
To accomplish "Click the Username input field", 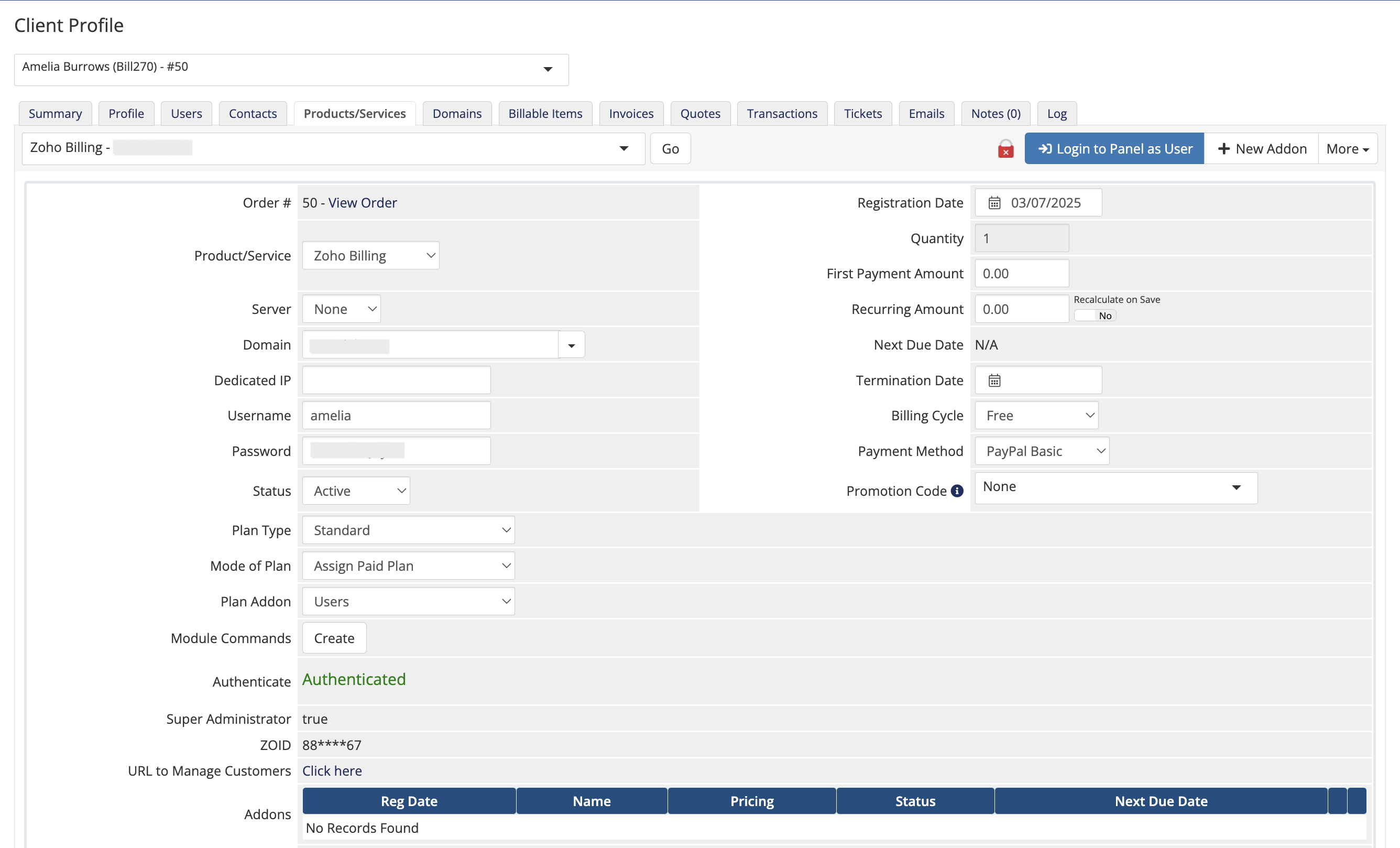I will click(396, 416).
